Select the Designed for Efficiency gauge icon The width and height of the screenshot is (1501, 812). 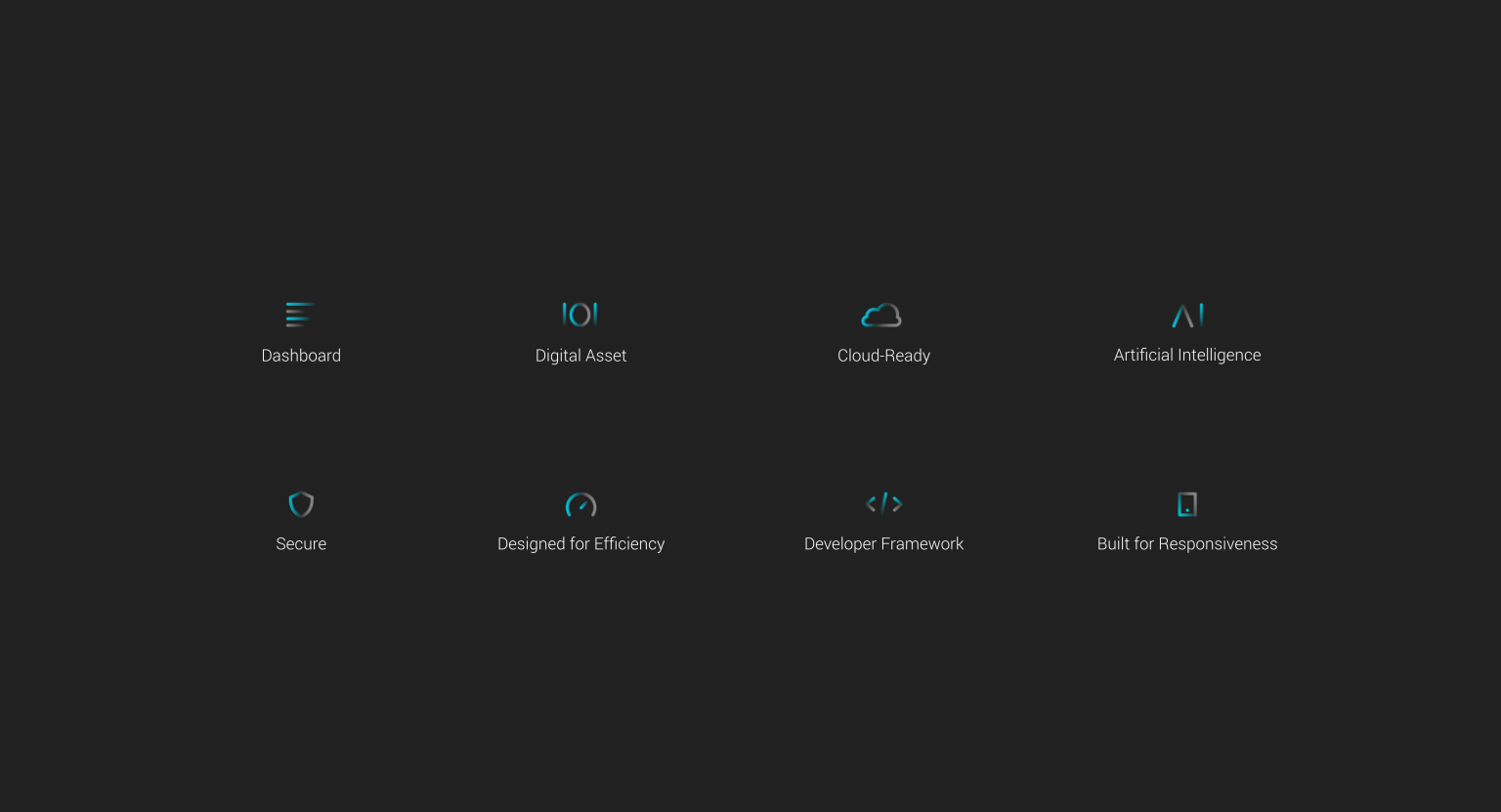(580, 504)
